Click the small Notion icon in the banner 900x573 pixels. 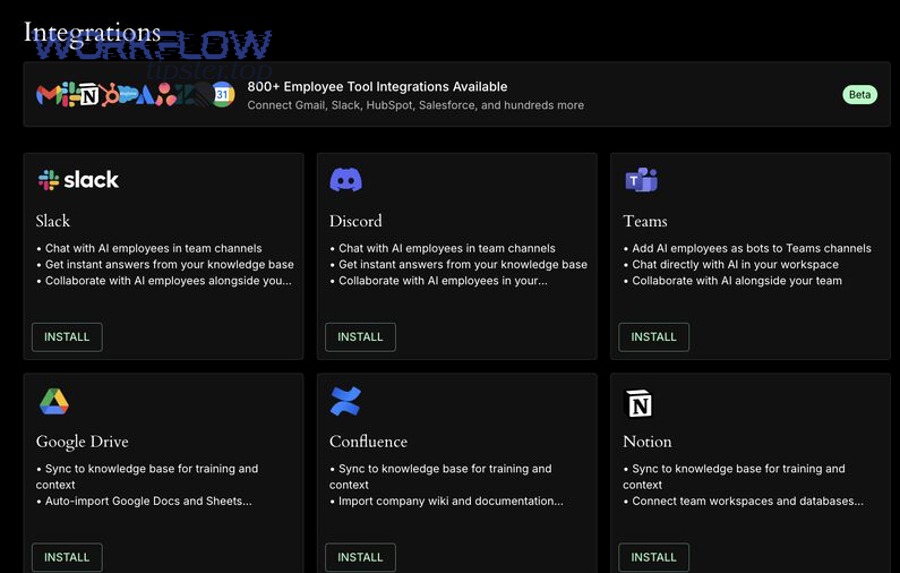coord(88,95)
